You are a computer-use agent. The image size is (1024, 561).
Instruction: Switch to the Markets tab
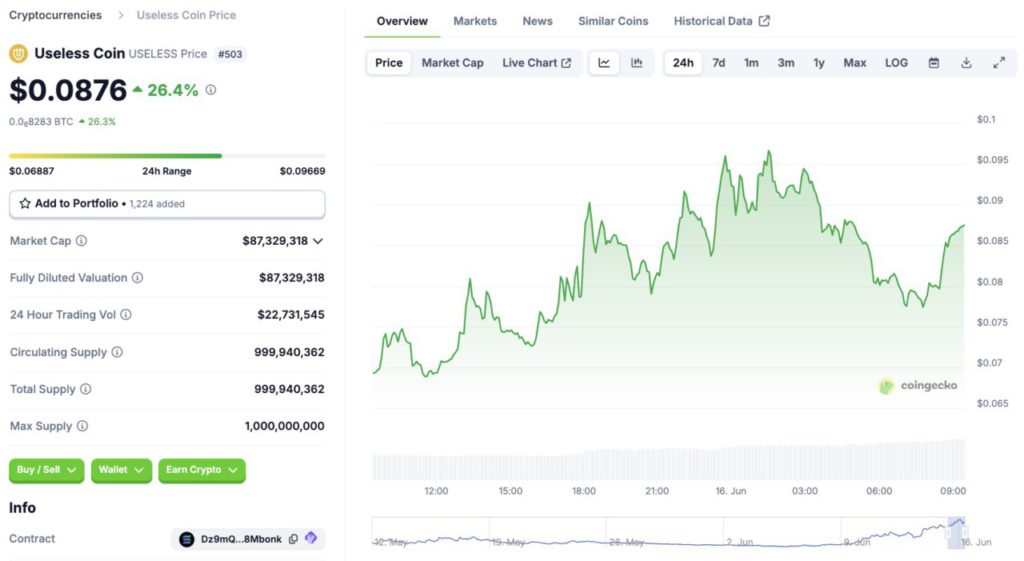pyautogui.click(x=475, y=21)
